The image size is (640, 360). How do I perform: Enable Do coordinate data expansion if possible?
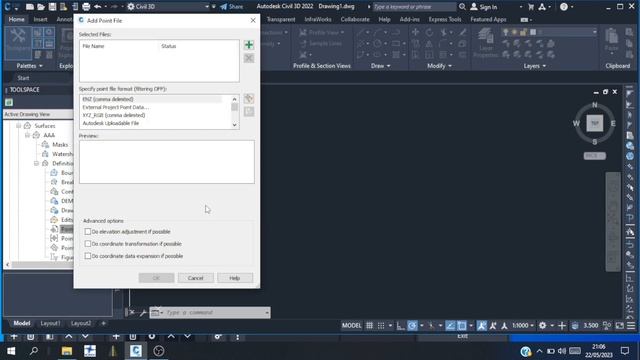click(88, 256)
